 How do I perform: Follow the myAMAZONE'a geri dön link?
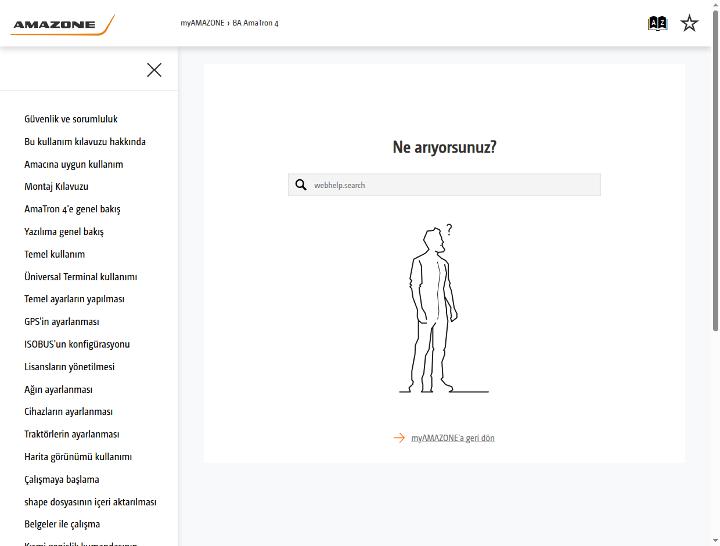pos(453,438)
